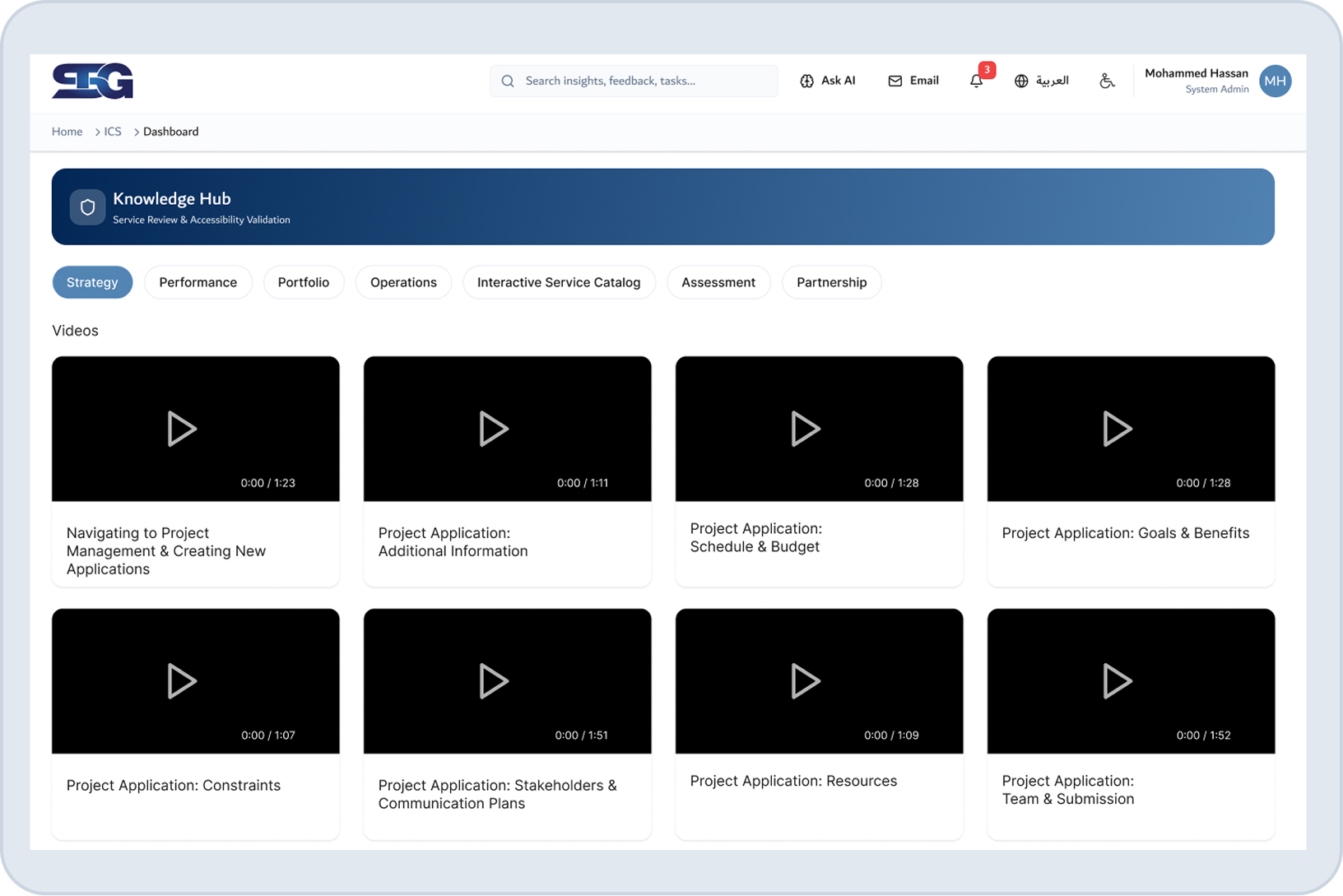Open the Partnership category
The width and height of the screenshot is (1343, 896).
[831, 282]
